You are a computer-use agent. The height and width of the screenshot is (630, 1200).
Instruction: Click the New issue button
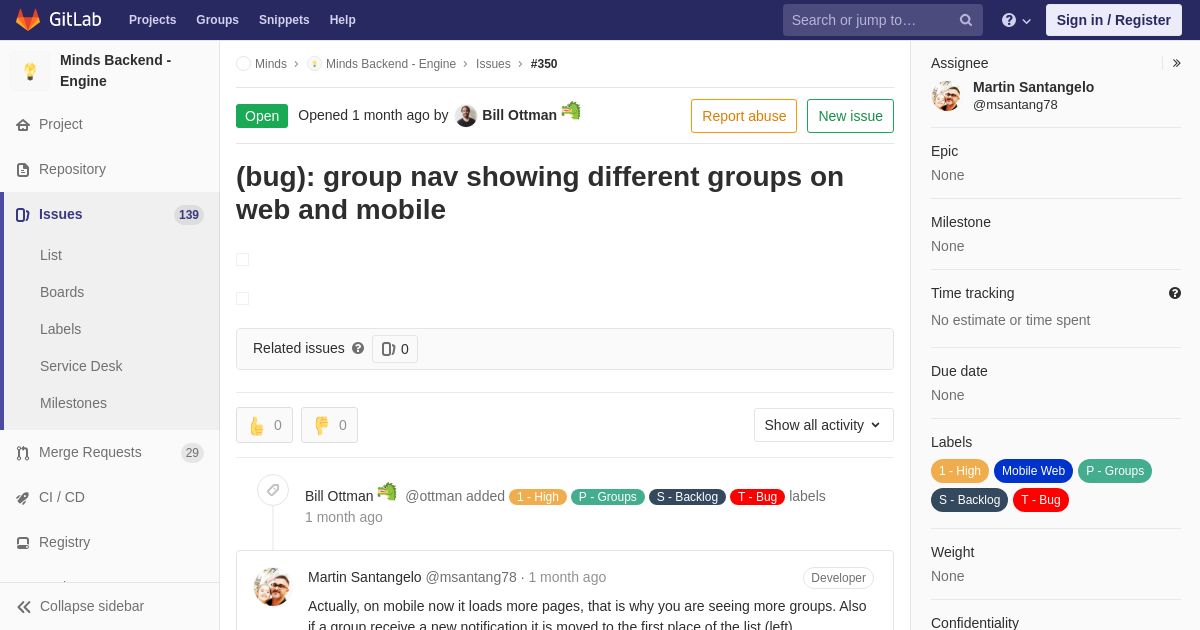[x=850, y=116]
